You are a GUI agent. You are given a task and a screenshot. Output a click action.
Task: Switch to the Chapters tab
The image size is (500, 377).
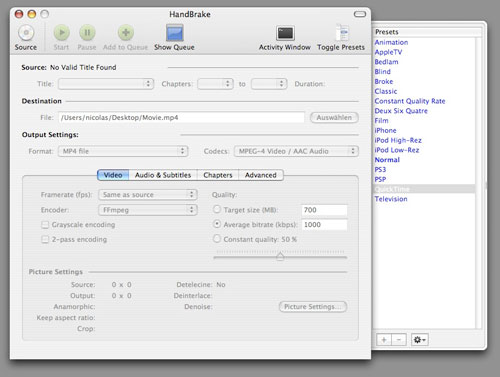(x=218, y=175)
